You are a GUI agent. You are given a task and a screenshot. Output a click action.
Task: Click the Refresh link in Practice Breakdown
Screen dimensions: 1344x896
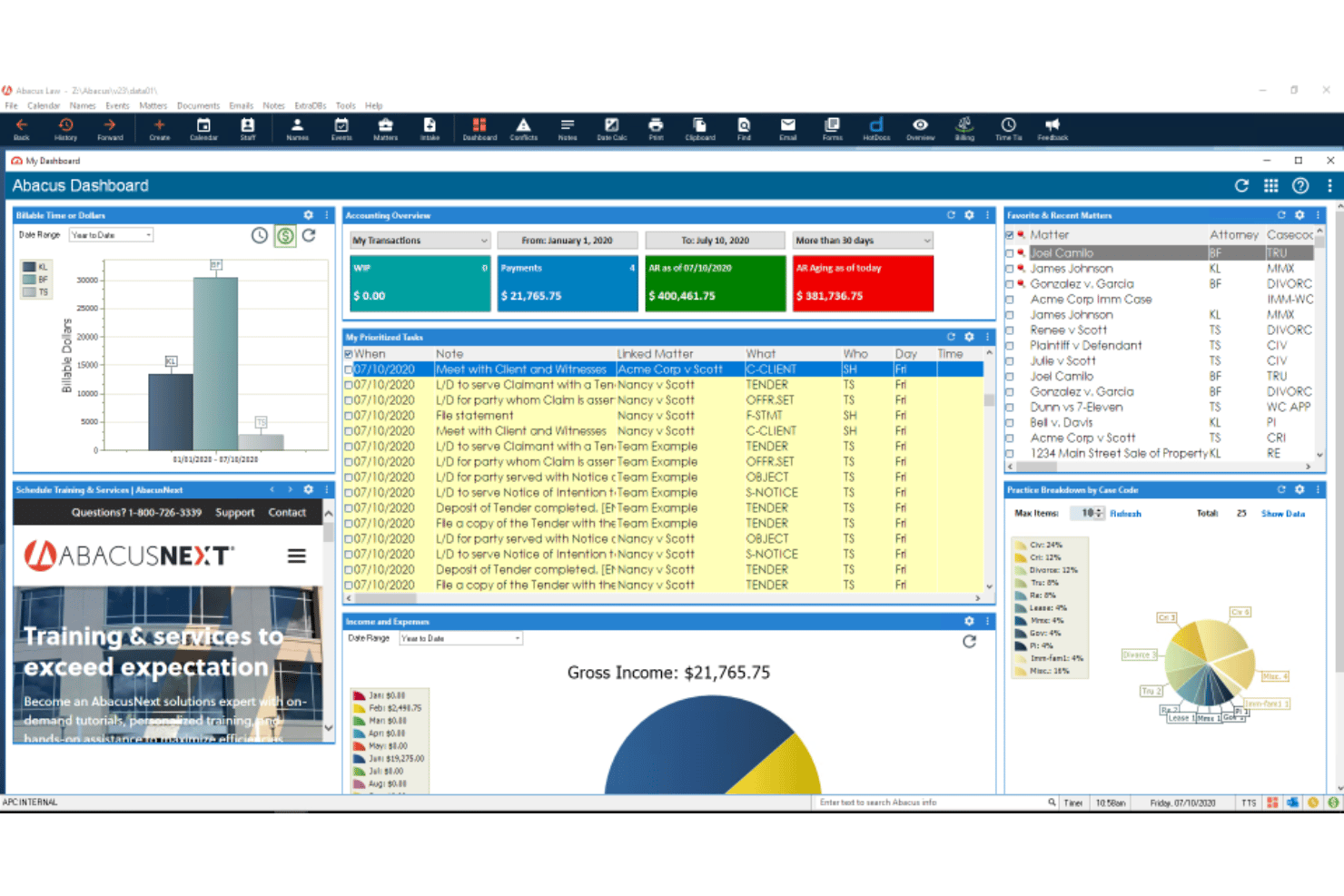(1125, 514)
